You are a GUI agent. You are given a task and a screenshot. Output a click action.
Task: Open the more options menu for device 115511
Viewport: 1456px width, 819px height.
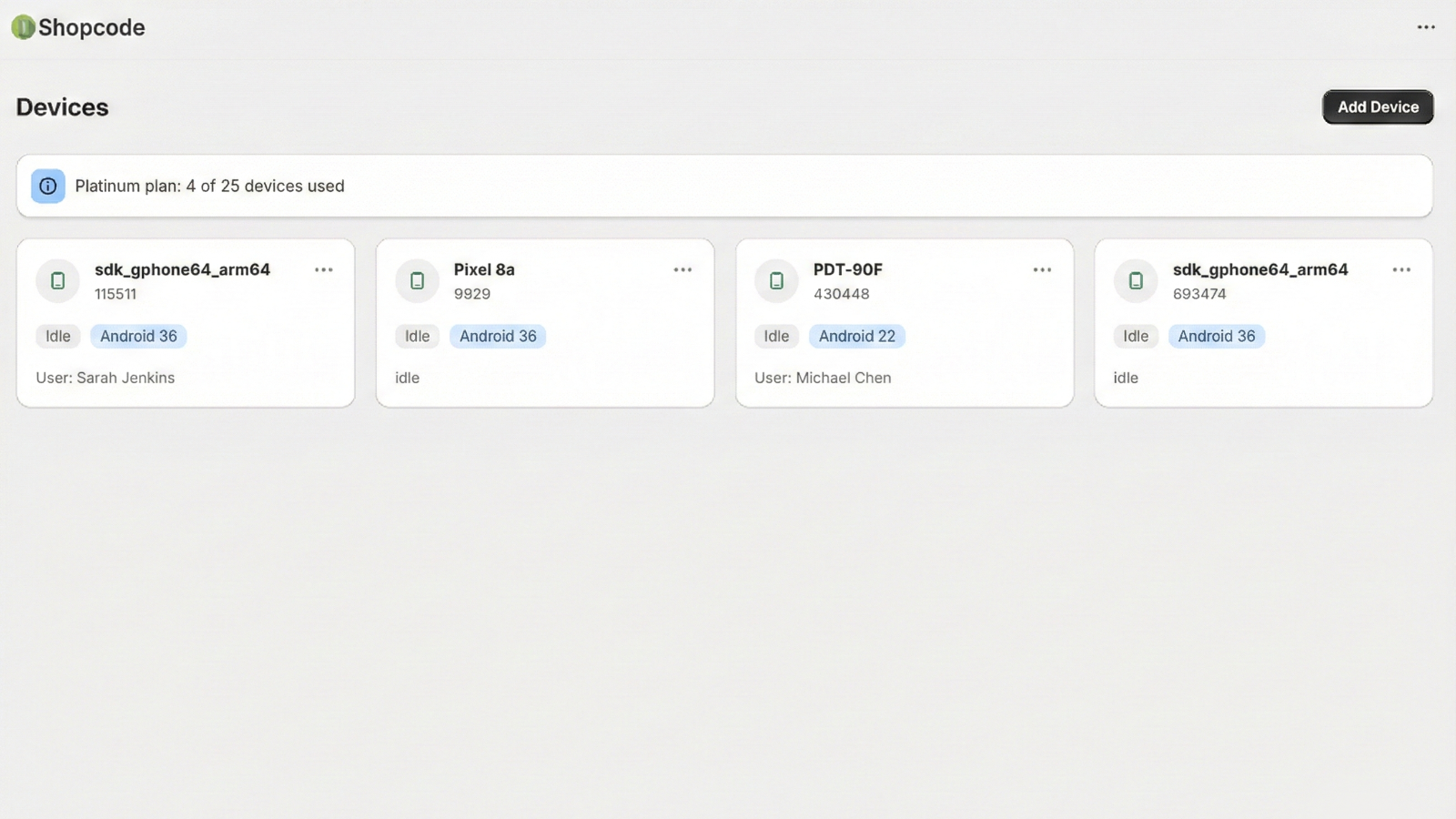[323, 269]
